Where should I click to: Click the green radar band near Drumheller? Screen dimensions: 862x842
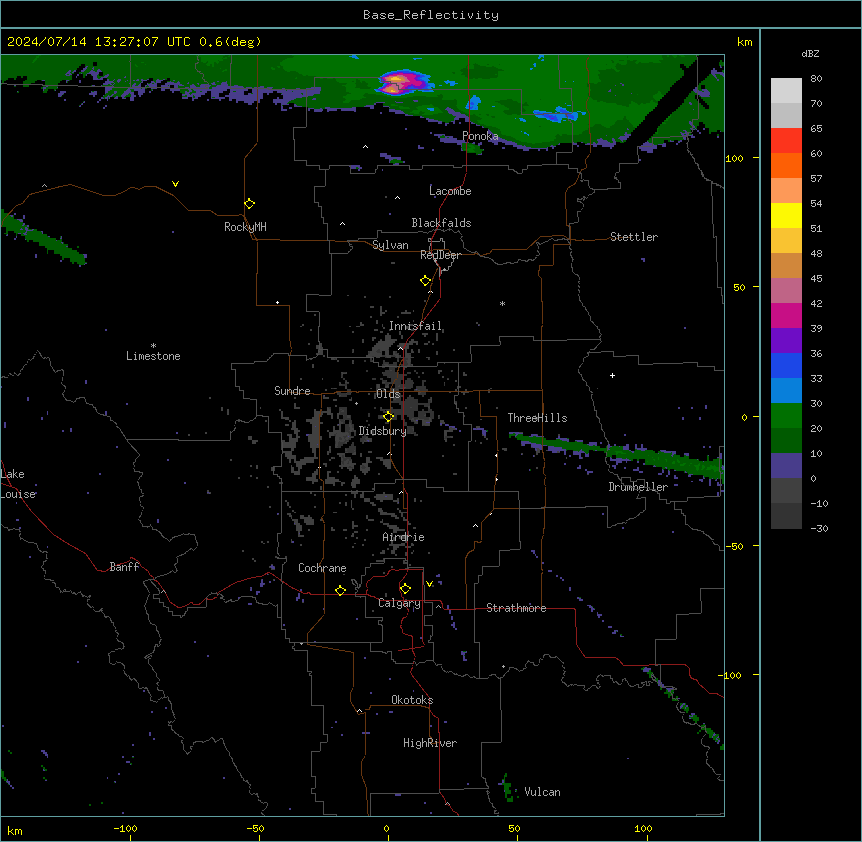click(x=616, y=452)
